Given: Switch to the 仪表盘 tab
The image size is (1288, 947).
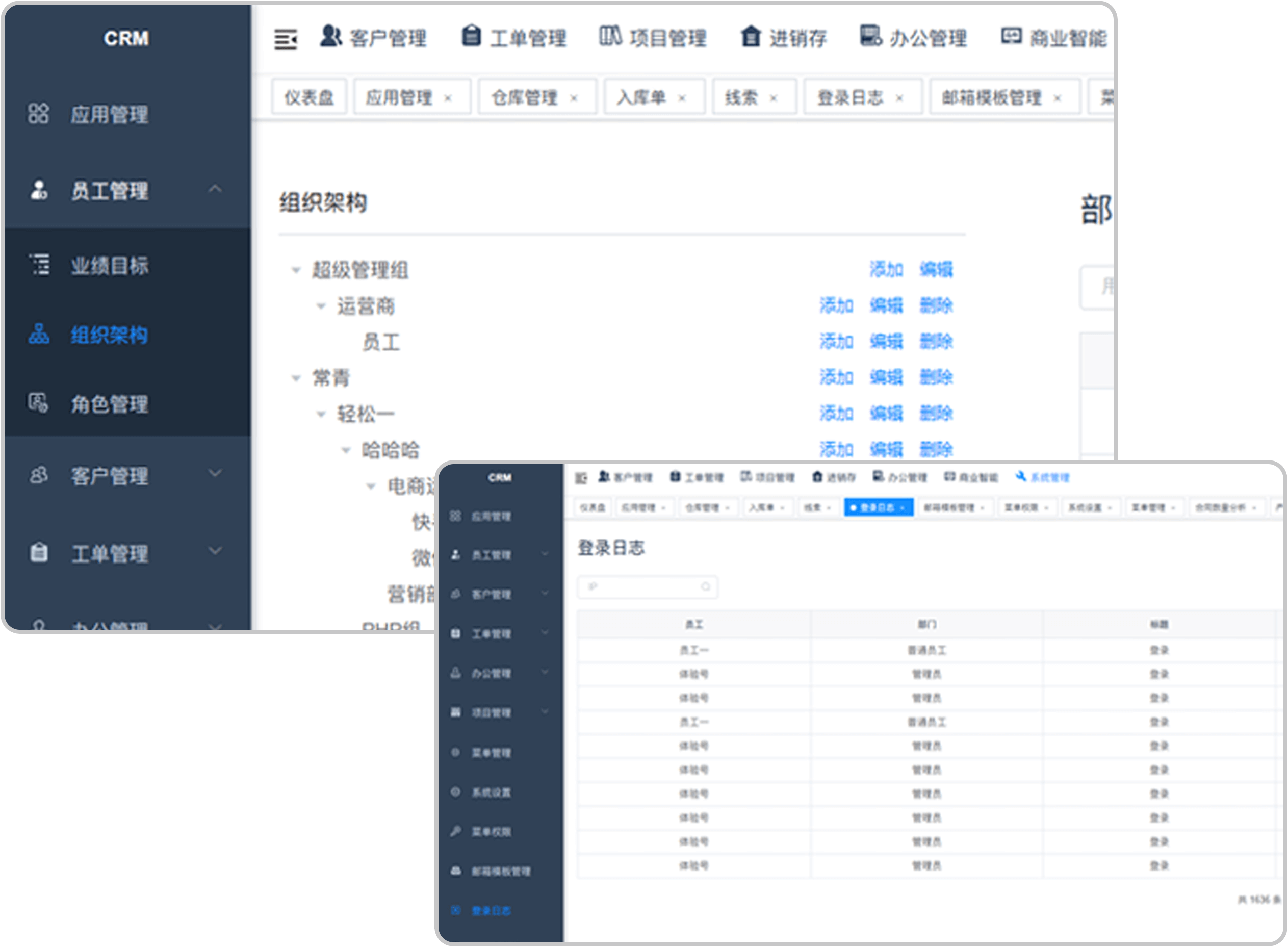Looking at the screenshot, I should pos(308,96).
